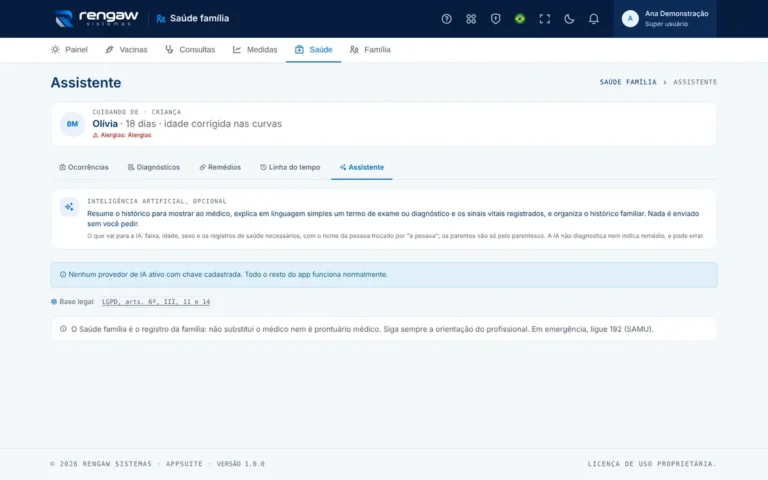Click the LGPD arts. 6º legal link
This screenshot has width=768, height=480.
coord(156,302)
